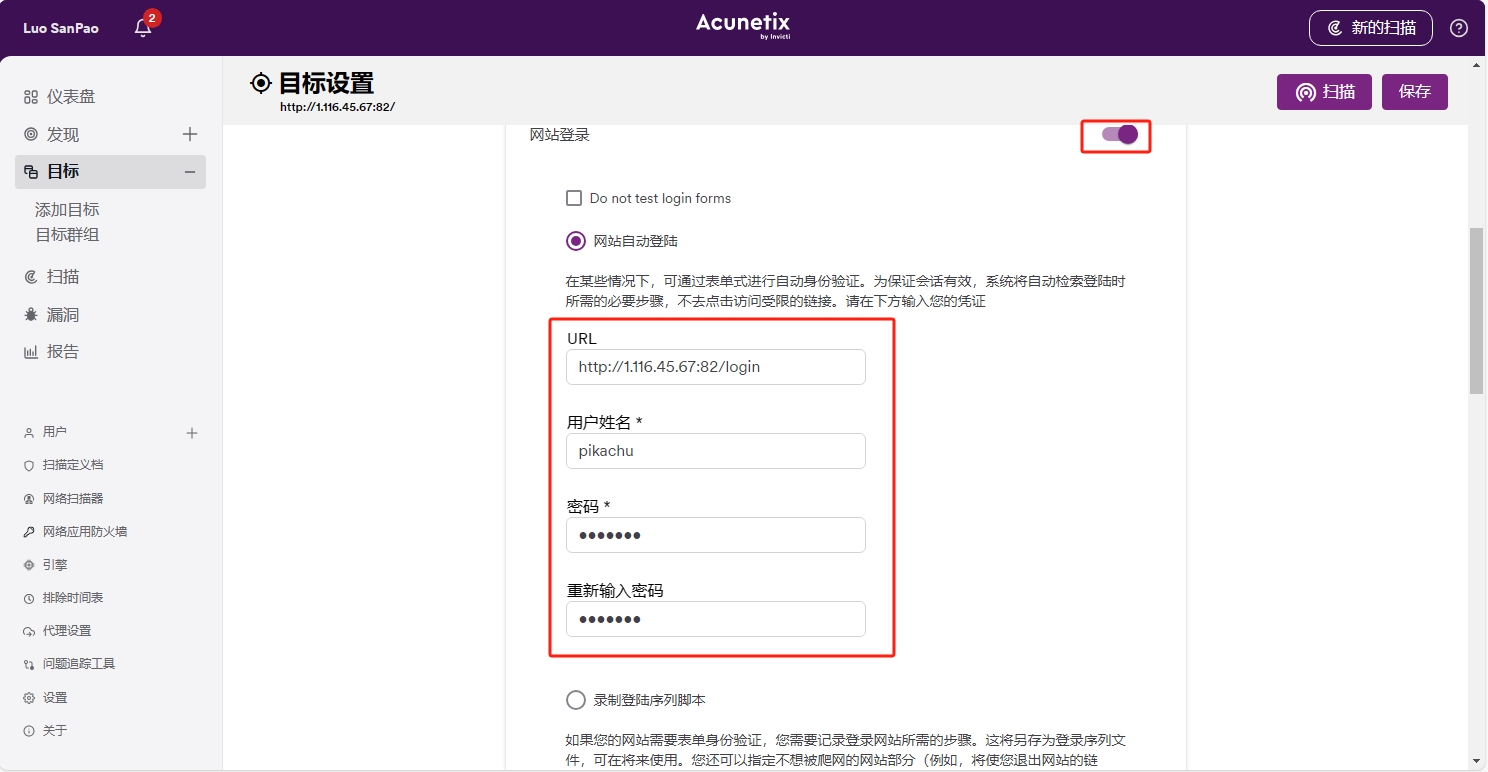Open the 发现 menu item
The image size is (1488, 772).
63,134
